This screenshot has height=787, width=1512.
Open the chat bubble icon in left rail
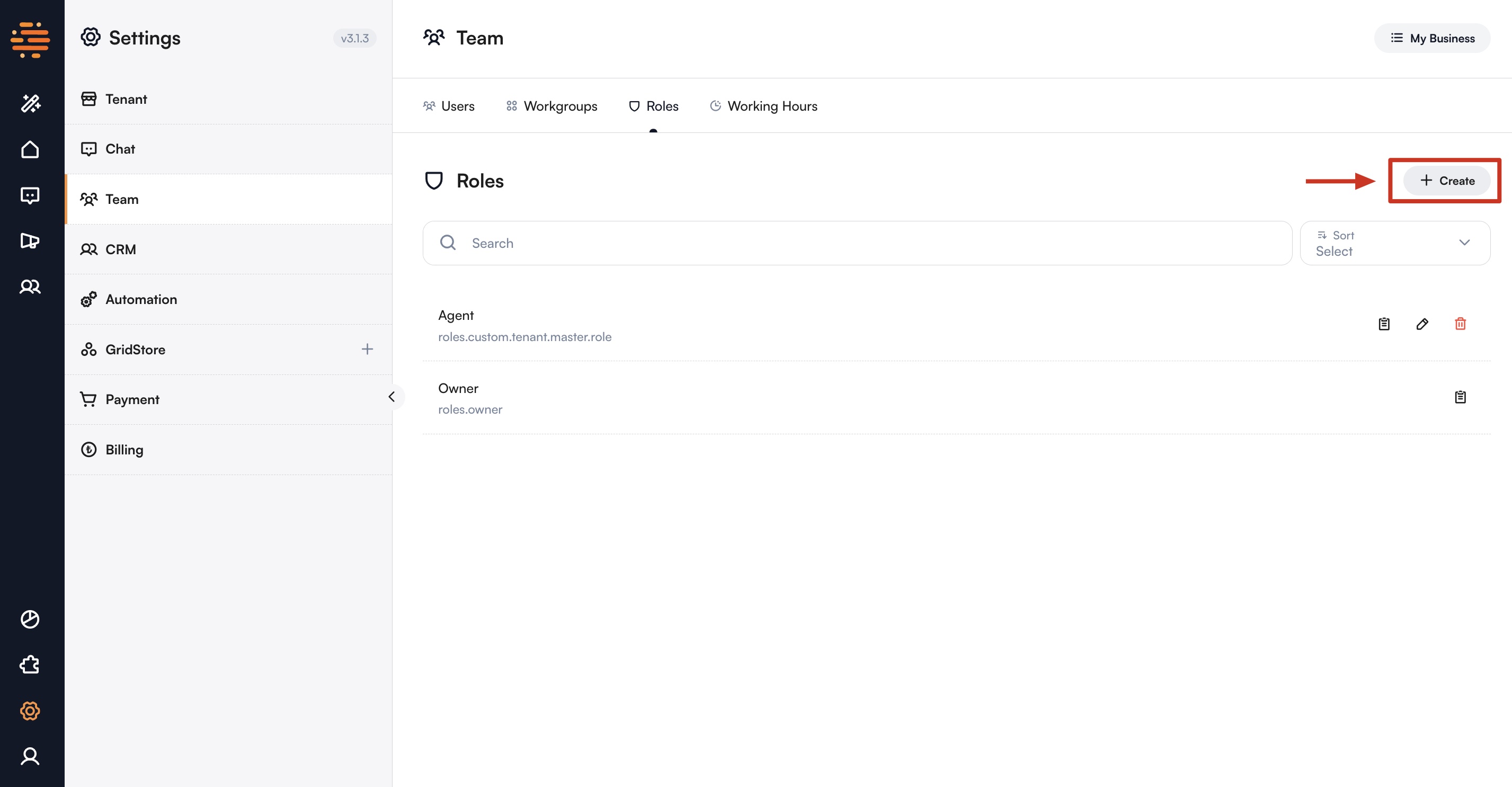click(x=30, y=195)
